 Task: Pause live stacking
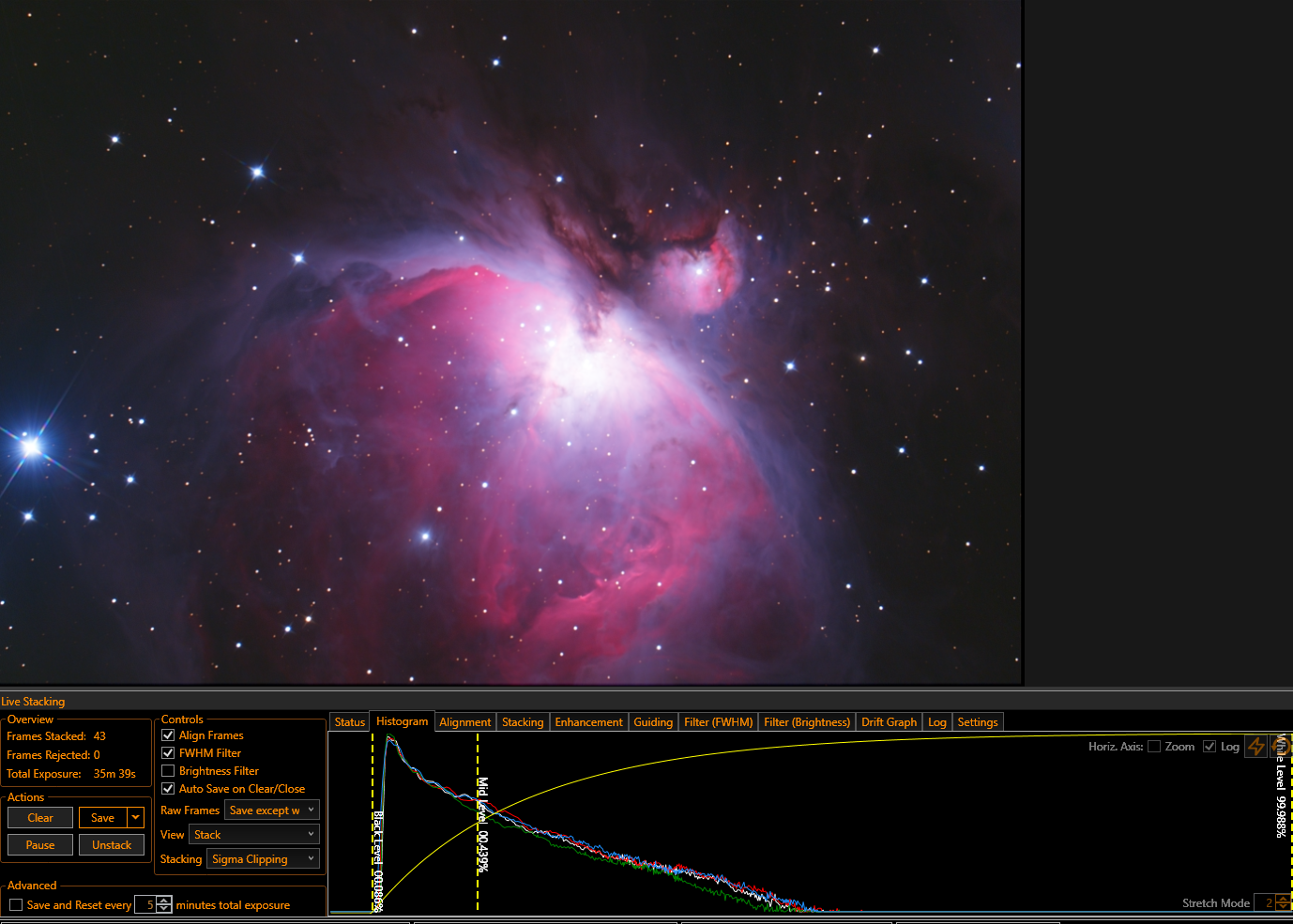click(40, 845)
